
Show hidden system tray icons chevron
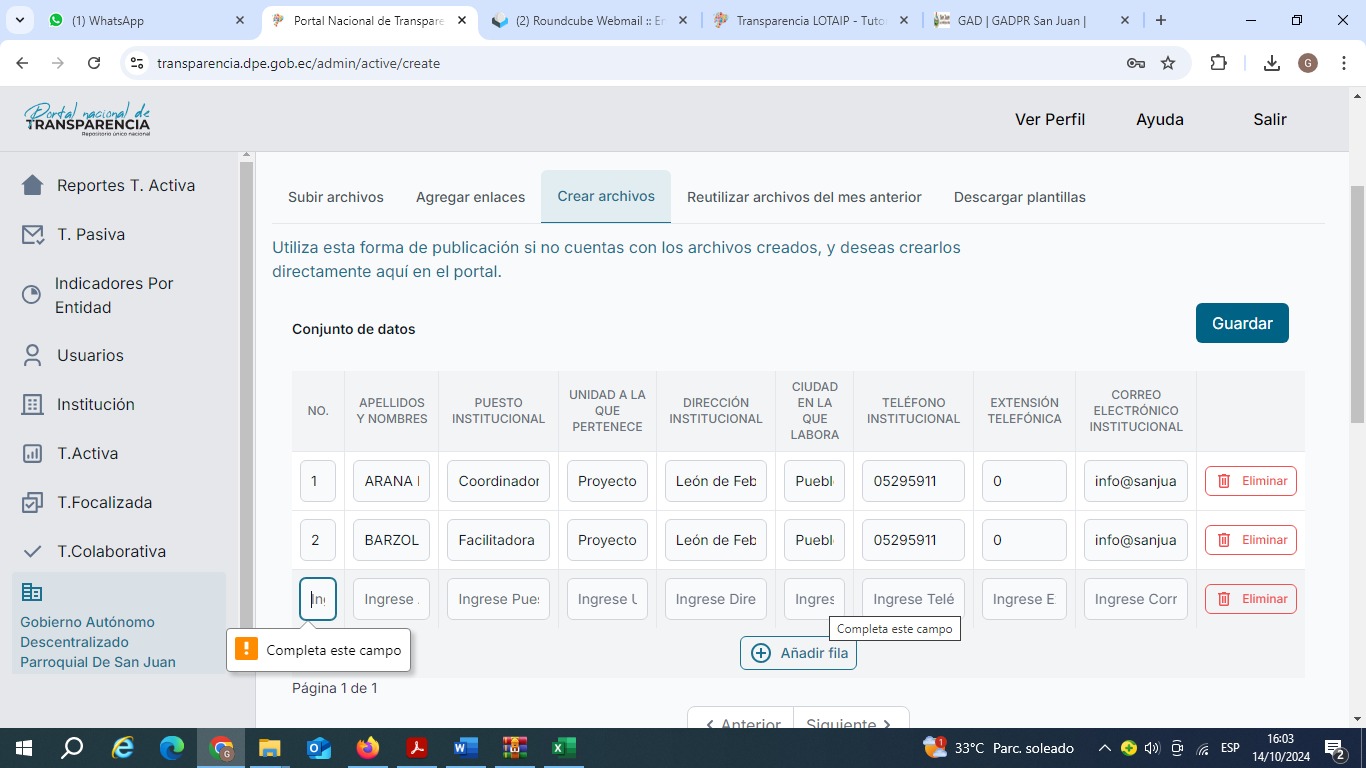coord(1104,748)
